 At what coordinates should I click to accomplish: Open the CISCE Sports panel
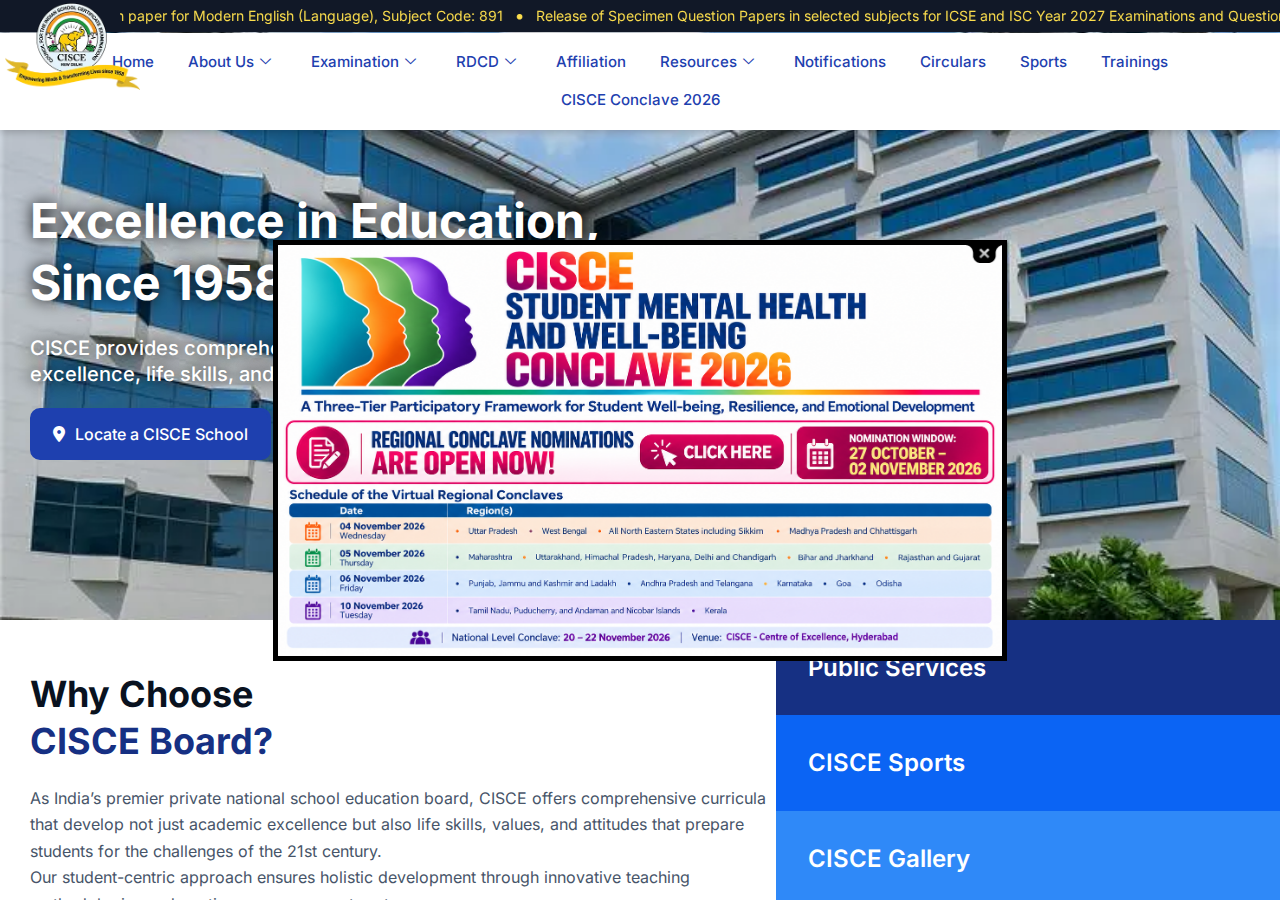tap(1028, 763)
